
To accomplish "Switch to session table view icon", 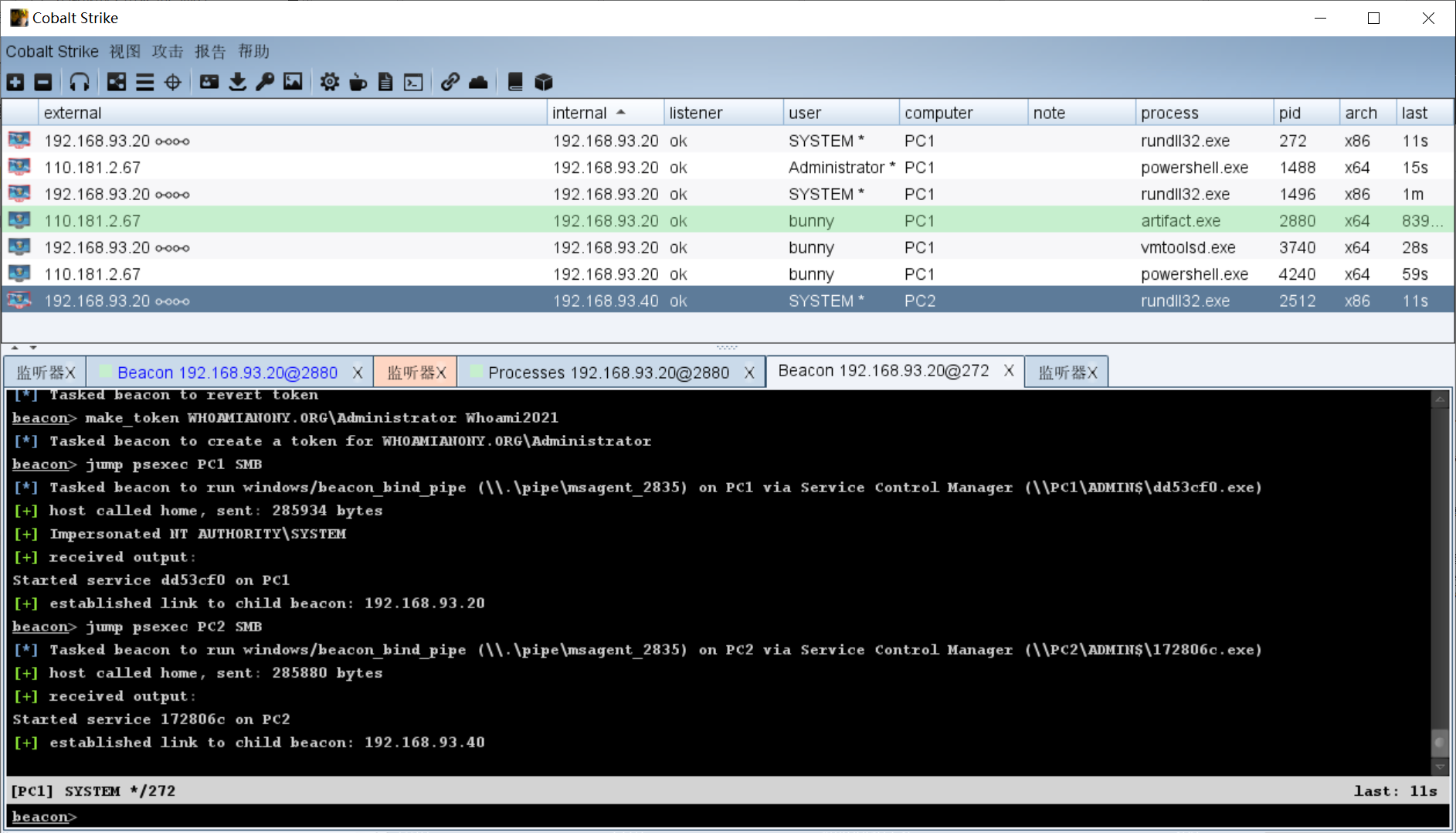I will coord(144,82).
